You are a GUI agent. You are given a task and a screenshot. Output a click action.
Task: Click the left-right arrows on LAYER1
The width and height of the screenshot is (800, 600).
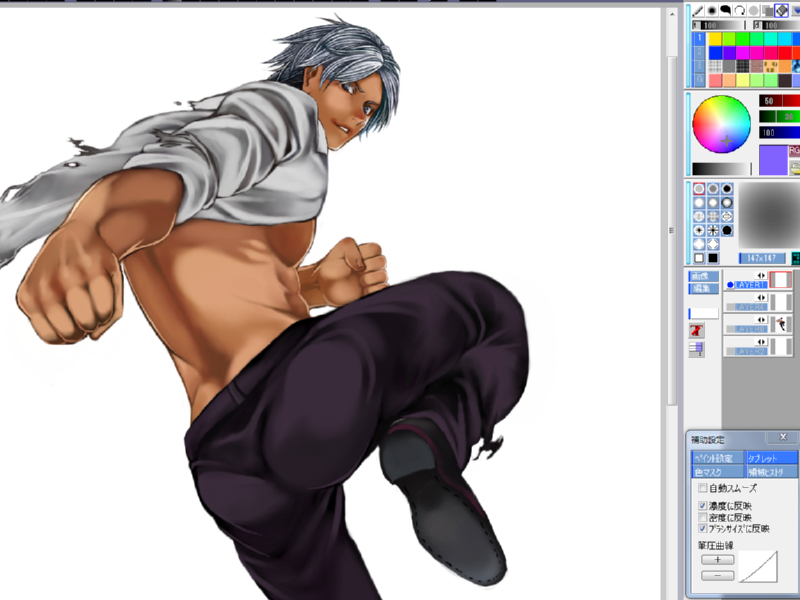pyautogui.click(x=761, y=276)
